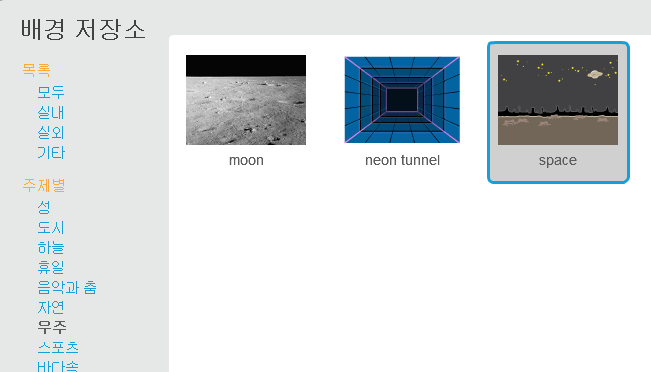This screenshot has height=372, width=651.
Task: Filter backdrops by 실내 category
Action: point(51,113)
